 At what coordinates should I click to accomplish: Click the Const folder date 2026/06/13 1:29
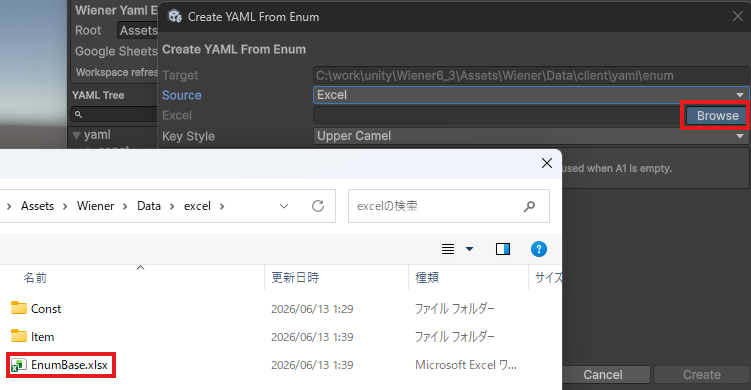[x=312, y=309]
